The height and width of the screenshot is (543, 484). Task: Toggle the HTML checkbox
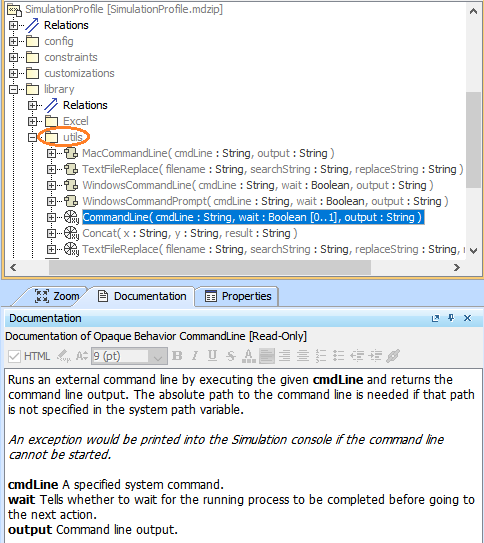[x=14, y=356]
